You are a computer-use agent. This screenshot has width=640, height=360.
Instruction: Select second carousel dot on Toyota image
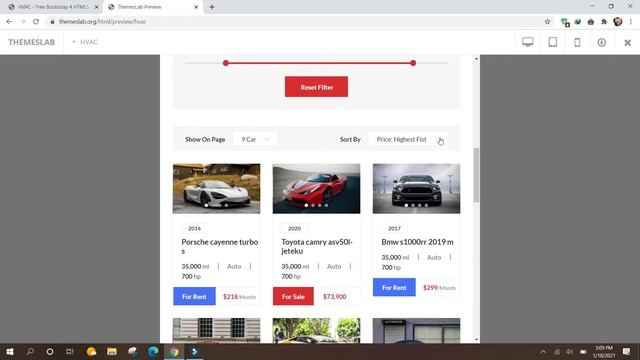pyautogui.click(x=313, y=205)
